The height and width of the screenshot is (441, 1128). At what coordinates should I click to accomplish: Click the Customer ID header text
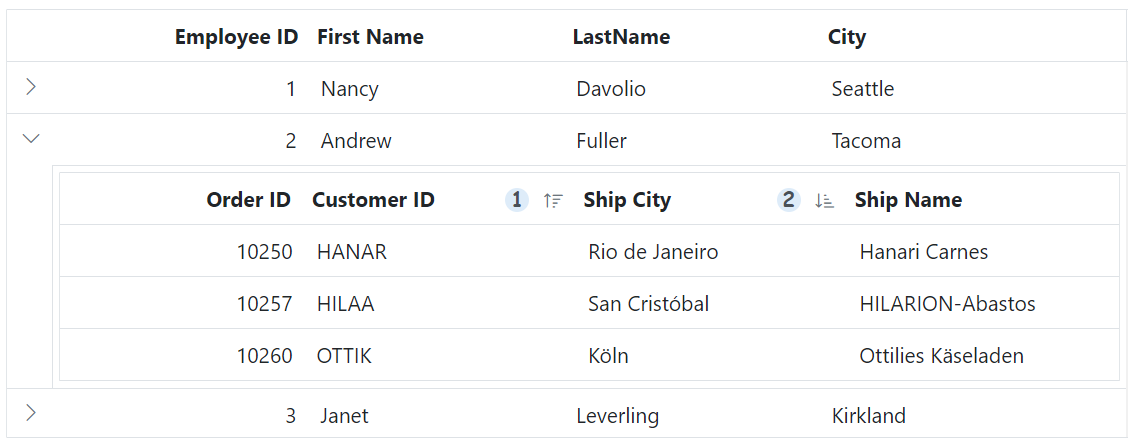click(x=373, y=200)
